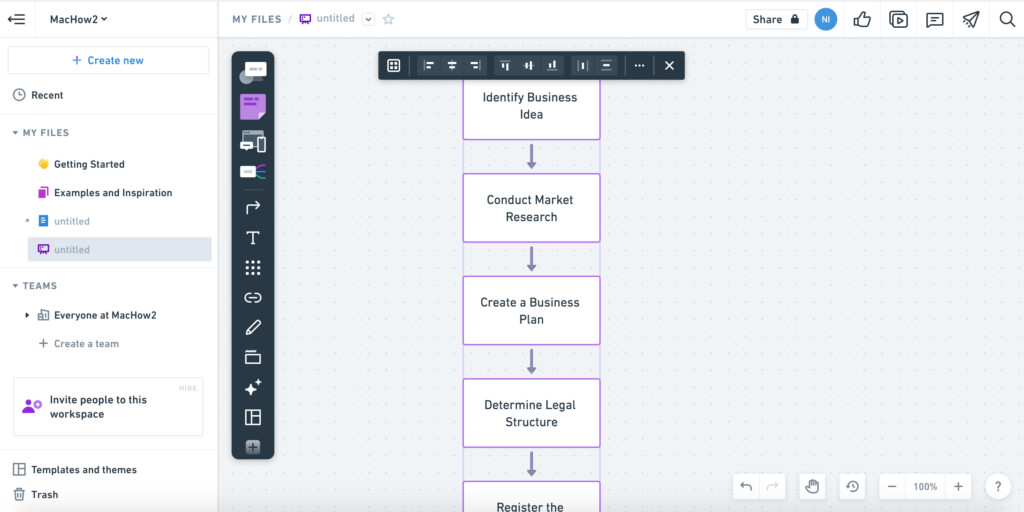Image resolution: width=1024 pixels, height=512 pixels.
Task: Hide the invite people card
Action: point(188,388)
